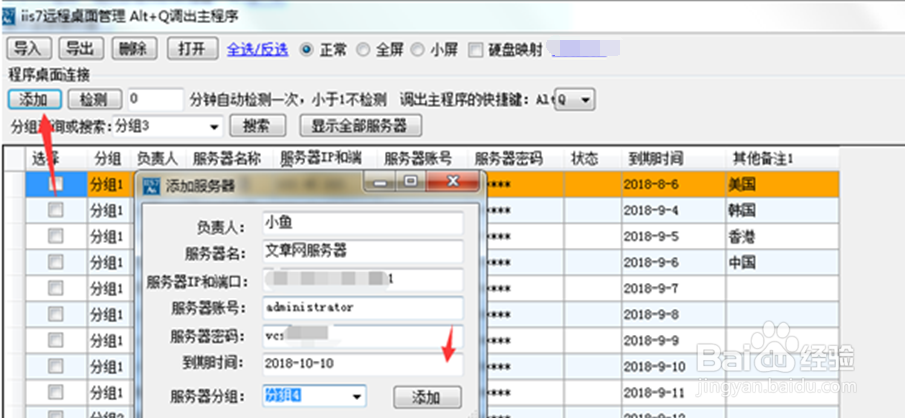This screenshot has height=418, width=907.
Task: Click the 打开 button
Action: [193, 49]
